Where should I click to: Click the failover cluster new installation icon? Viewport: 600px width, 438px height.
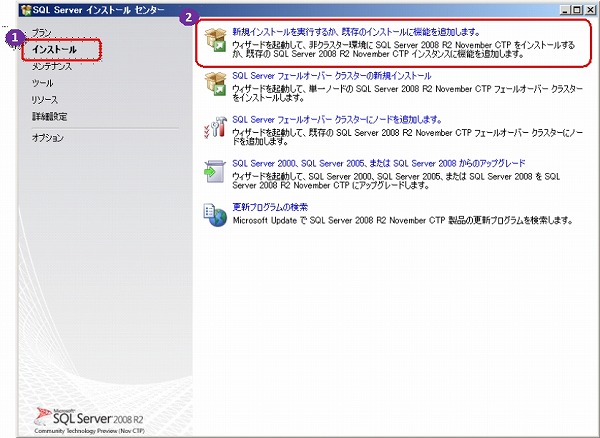[215, 84]
